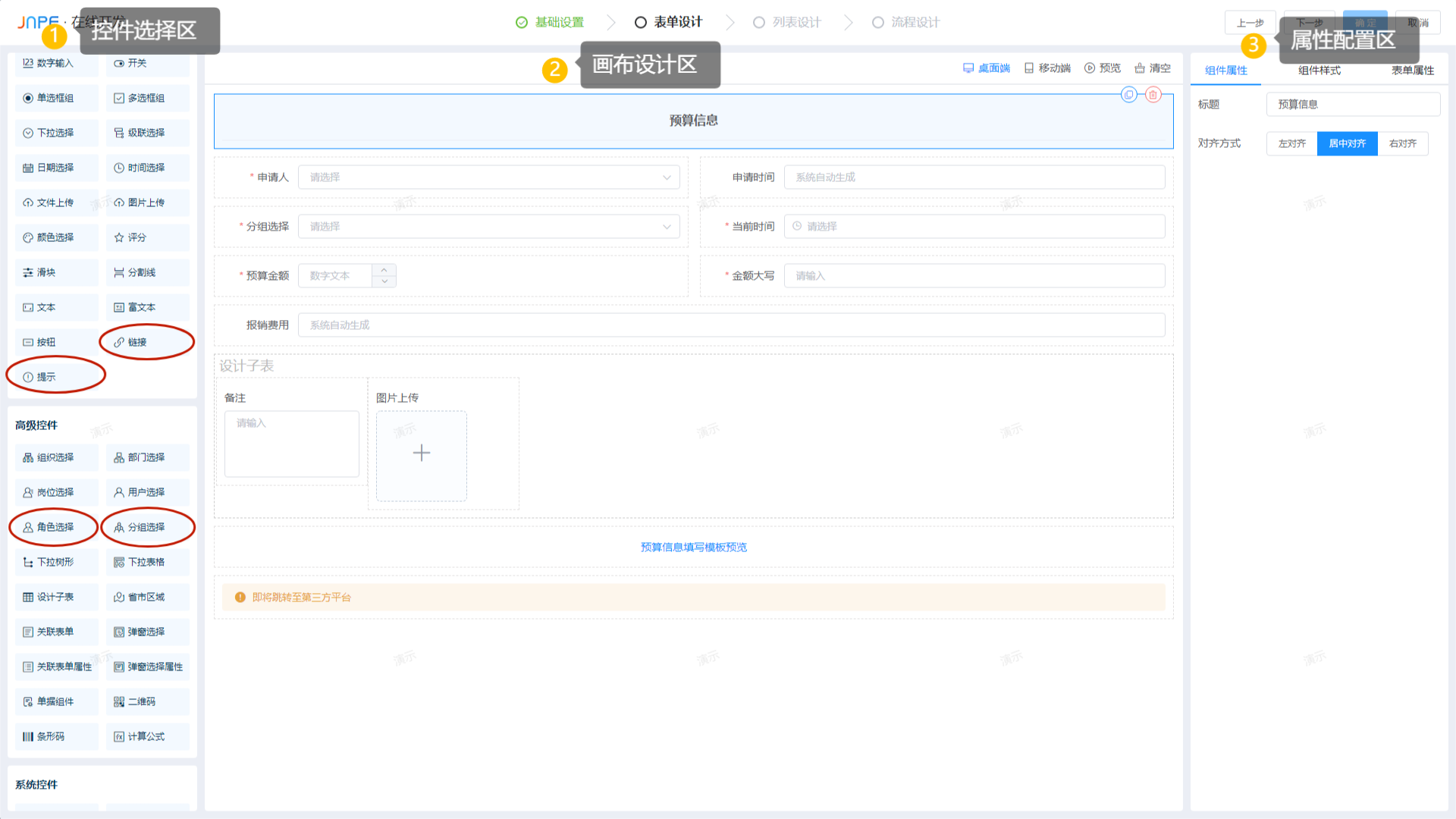Expand the 分组选择 dropdown in the form

(x=489, y=227)
